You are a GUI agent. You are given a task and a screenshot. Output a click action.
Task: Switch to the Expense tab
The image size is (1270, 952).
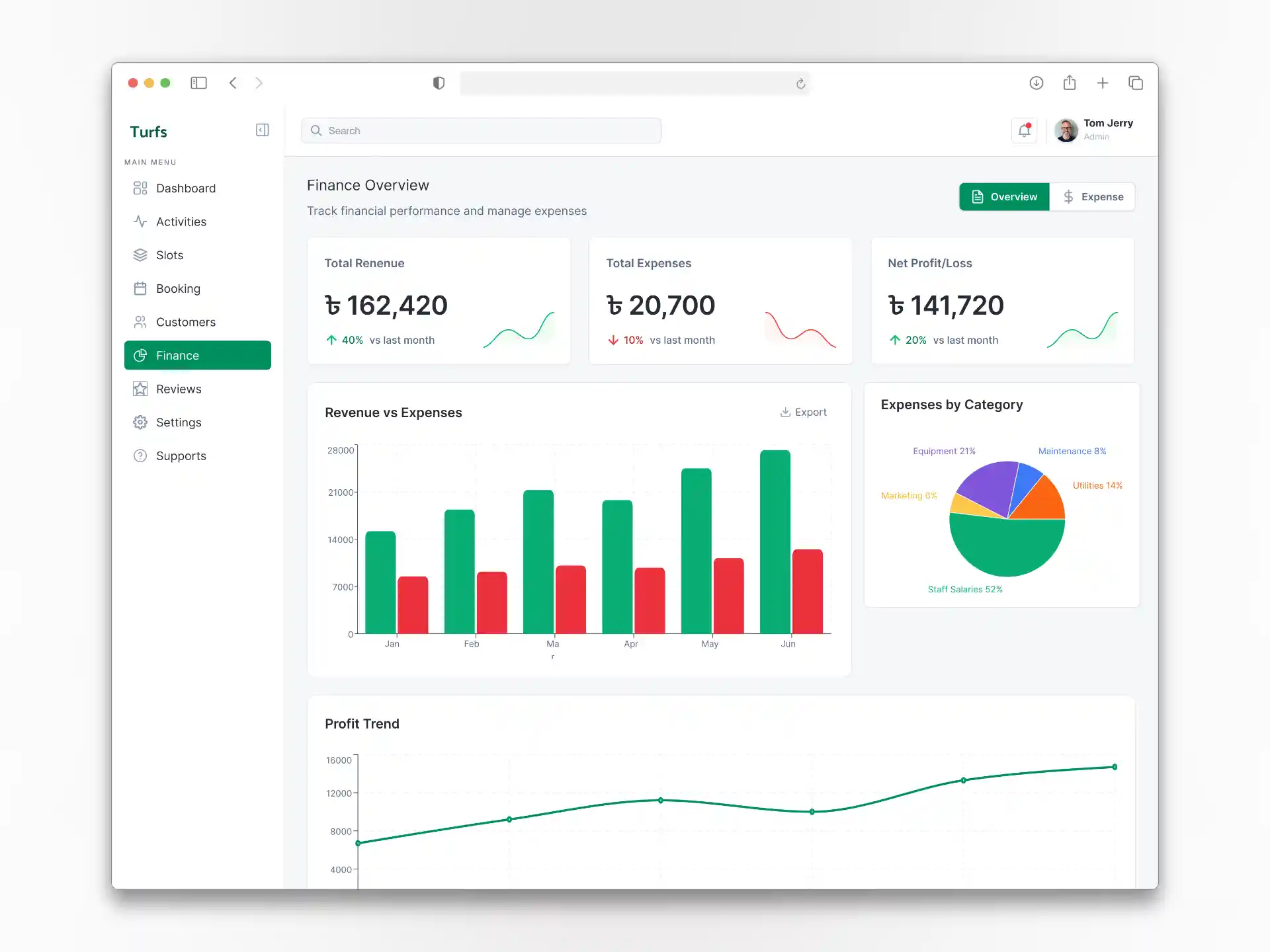point(1093,197)
